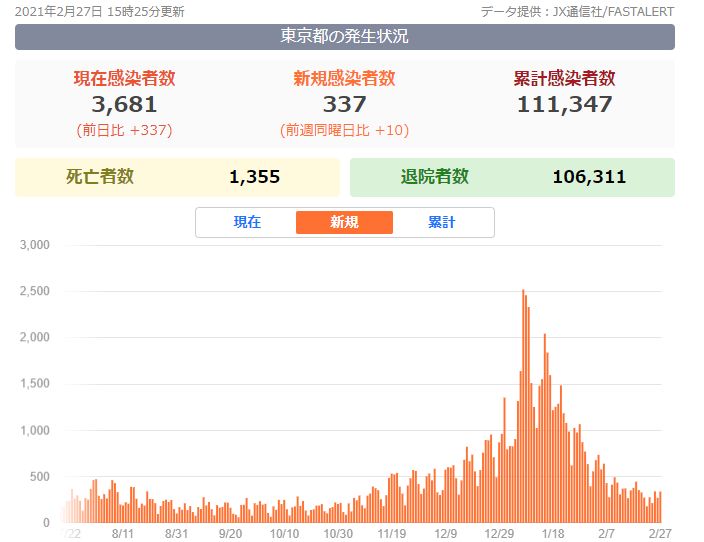
Task: Click the 10/30 x-axis date label
Action: tap(338, 533)
